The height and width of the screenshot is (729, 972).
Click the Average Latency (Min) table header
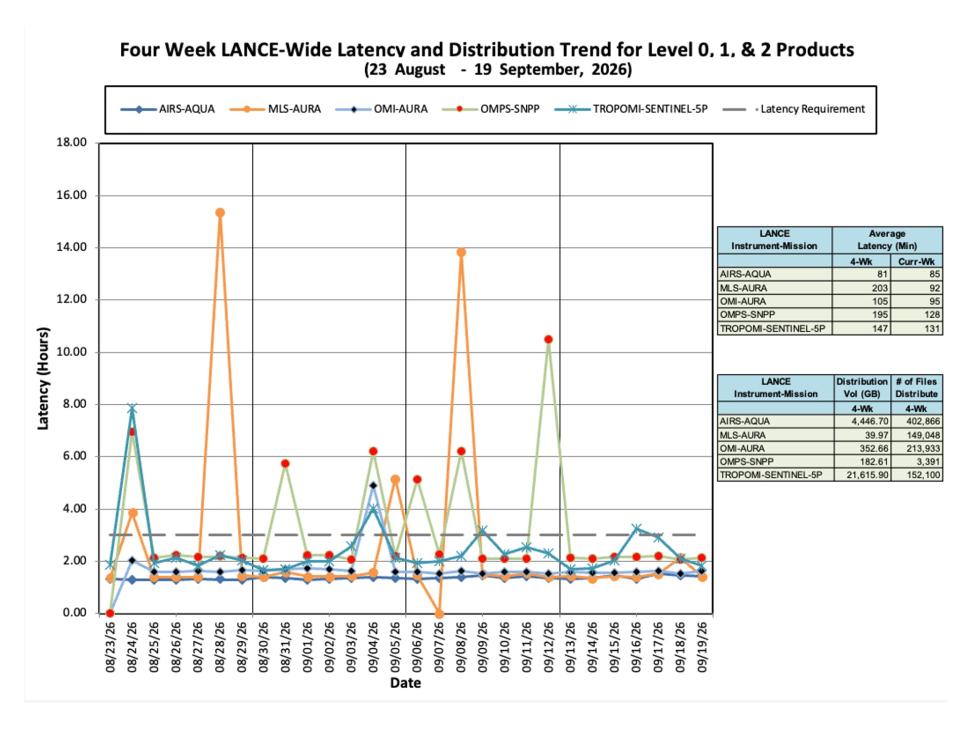click(x=886, y=240)
